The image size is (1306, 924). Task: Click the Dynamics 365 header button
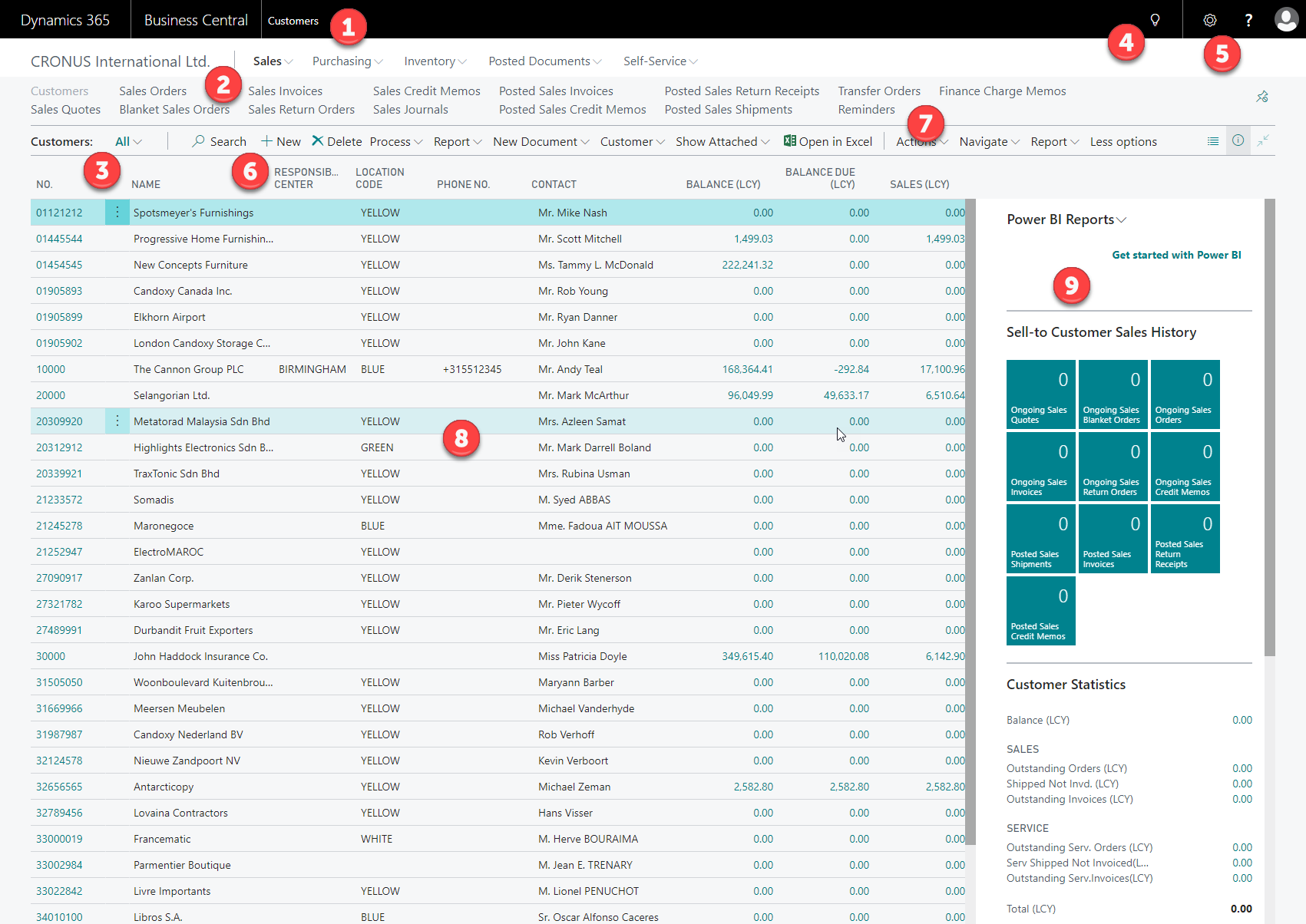tap(65, 20)
